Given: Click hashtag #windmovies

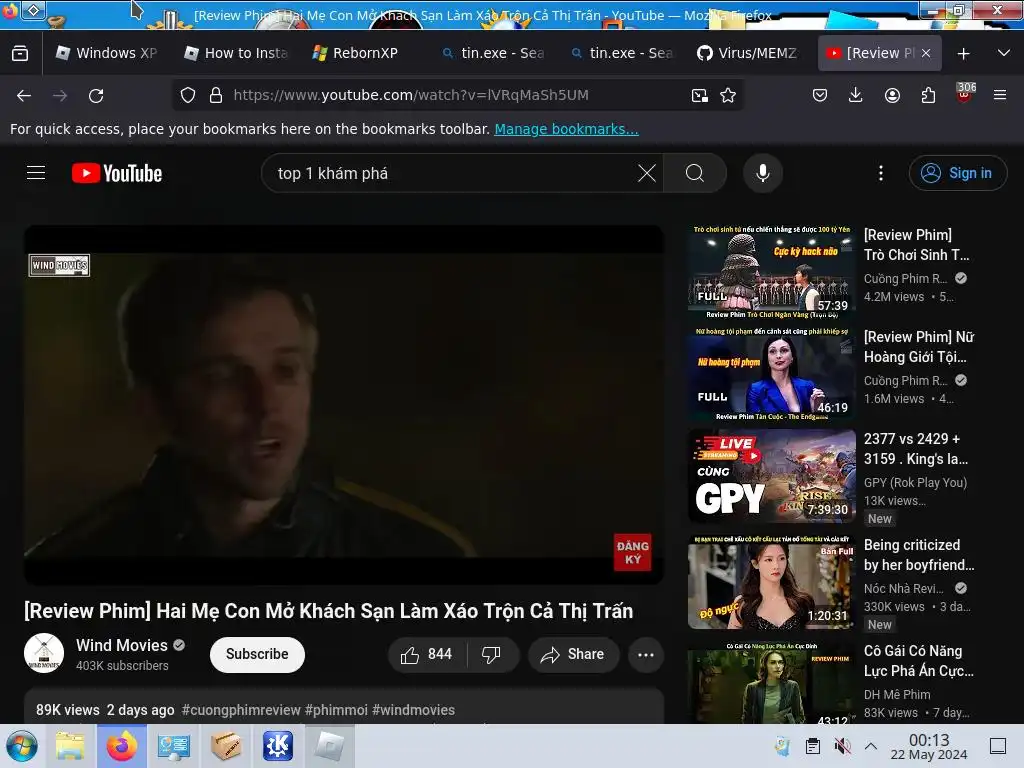Looking at the screenshot, I should point(413,710).
